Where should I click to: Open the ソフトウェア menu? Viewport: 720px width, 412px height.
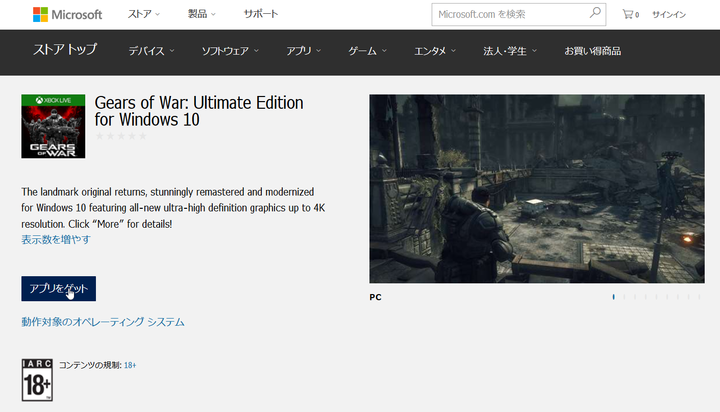231,51
